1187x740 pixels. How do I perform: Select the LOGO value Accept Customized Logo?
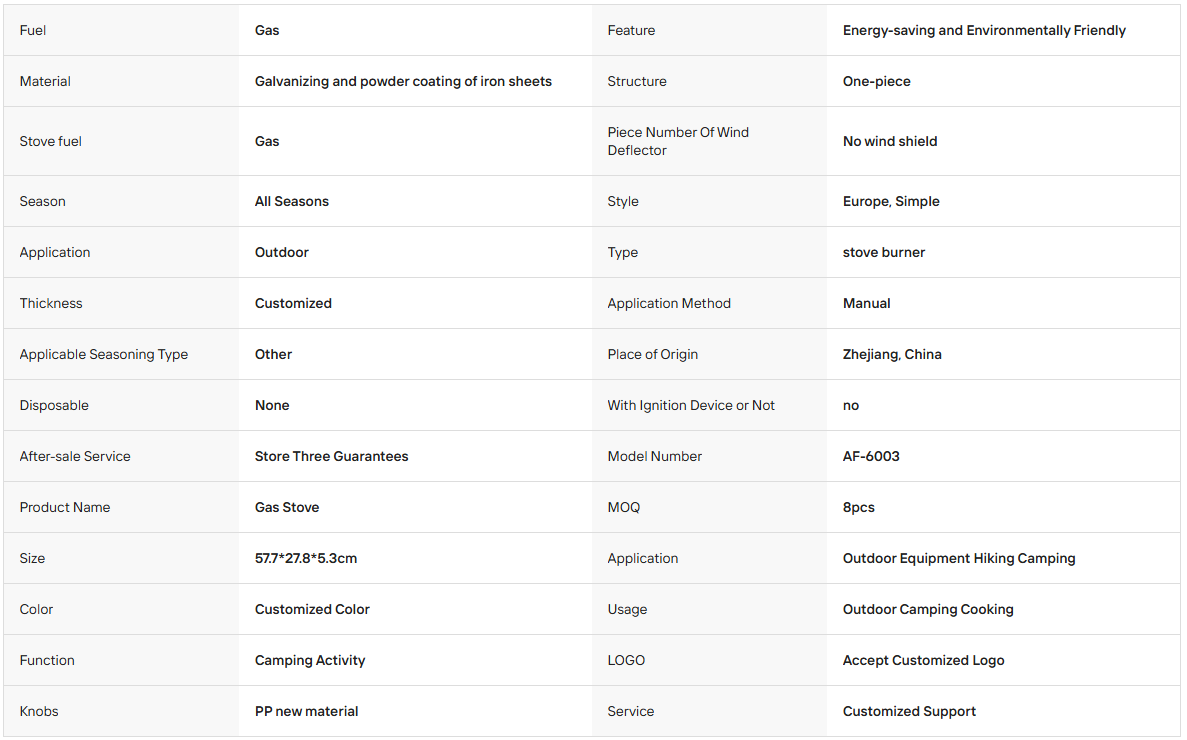[x=924, y=661]
